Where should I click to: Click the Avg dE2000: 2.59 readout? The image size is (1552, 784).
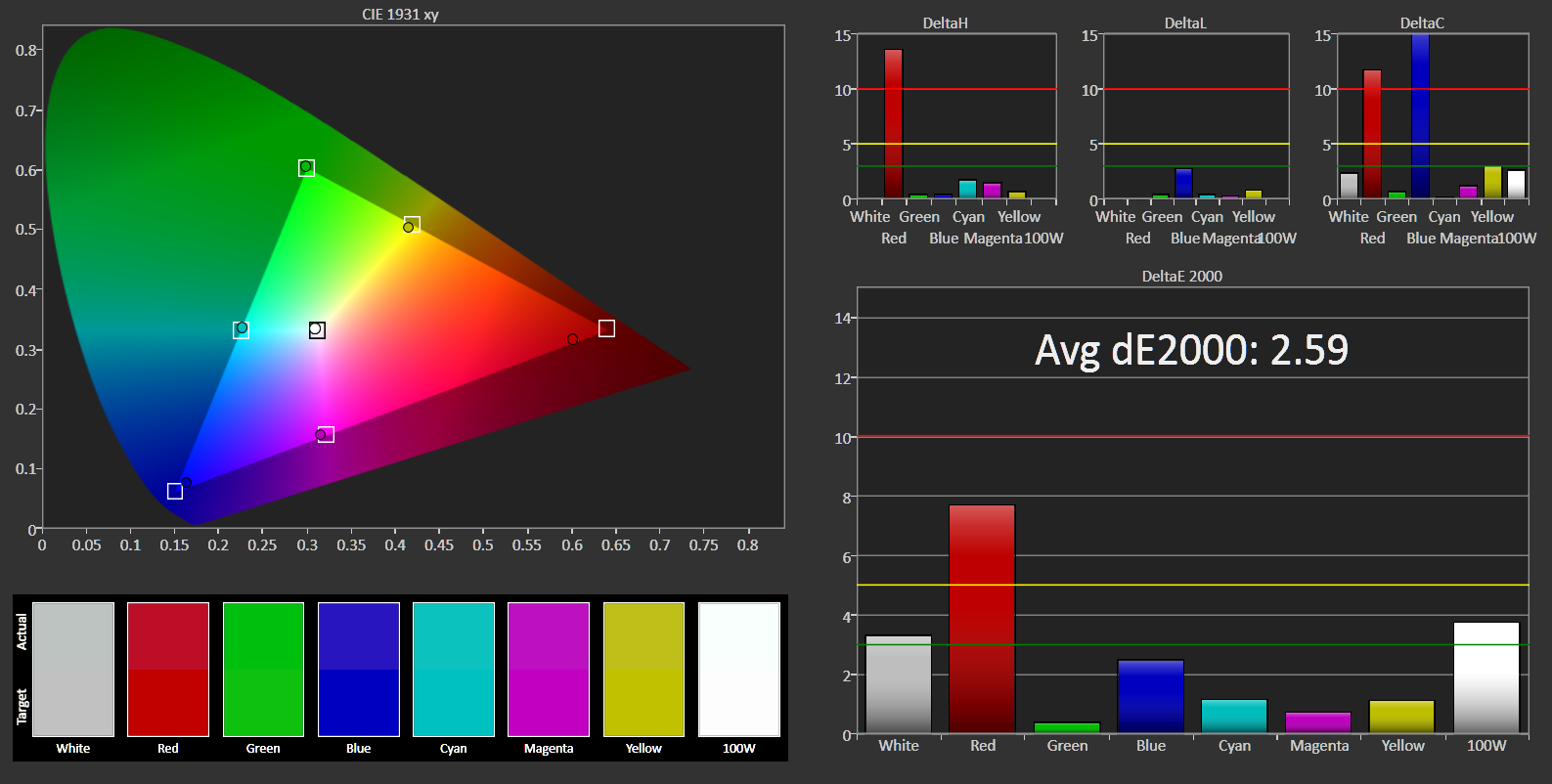[1192, 350]
